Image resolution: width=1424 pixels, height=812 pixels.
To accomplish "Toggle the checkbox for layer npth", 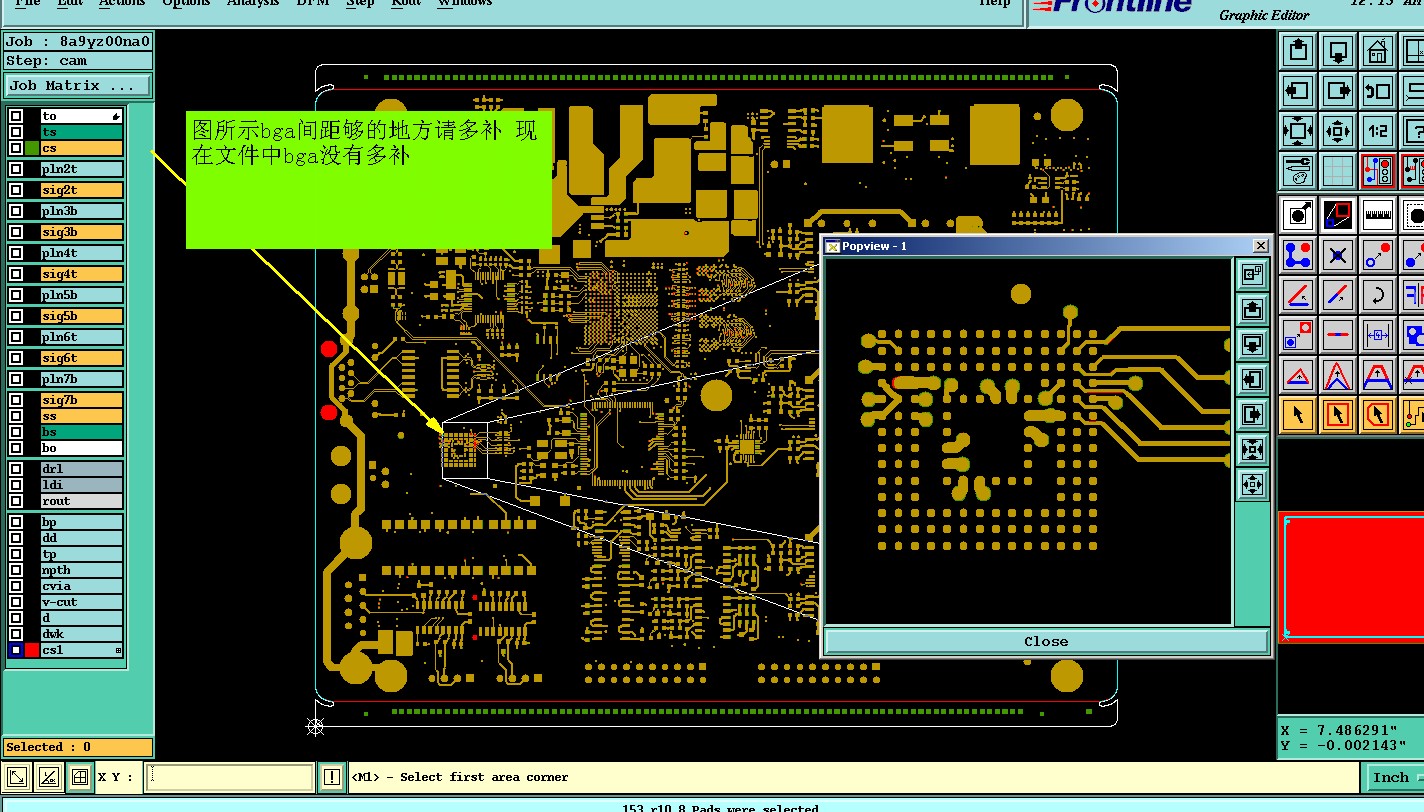I will [x=16, y=570].
